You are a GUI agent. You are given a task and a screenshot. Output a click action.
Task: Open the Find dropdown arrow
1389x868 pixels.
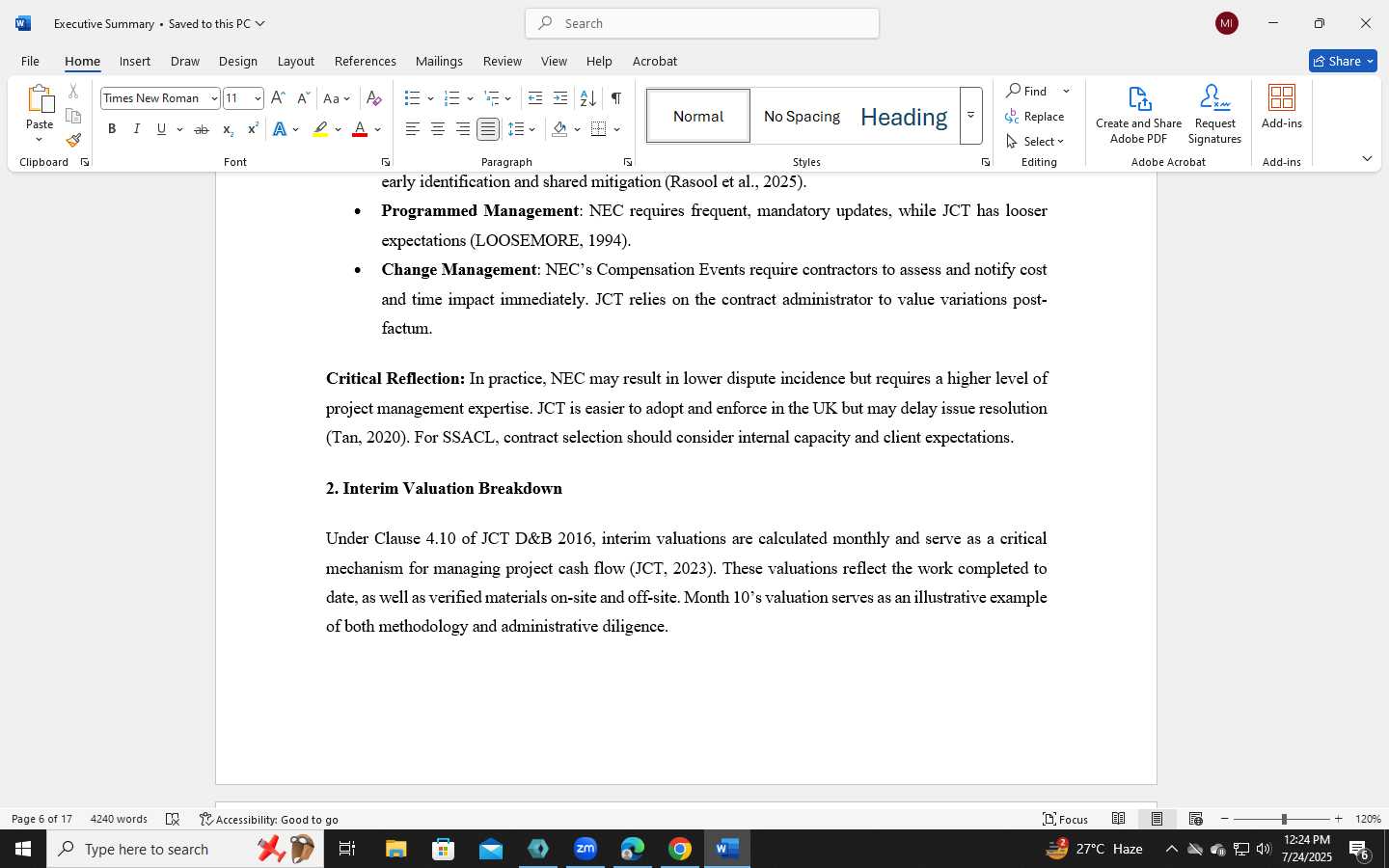pyautogui.click(x=1066, y=92)
